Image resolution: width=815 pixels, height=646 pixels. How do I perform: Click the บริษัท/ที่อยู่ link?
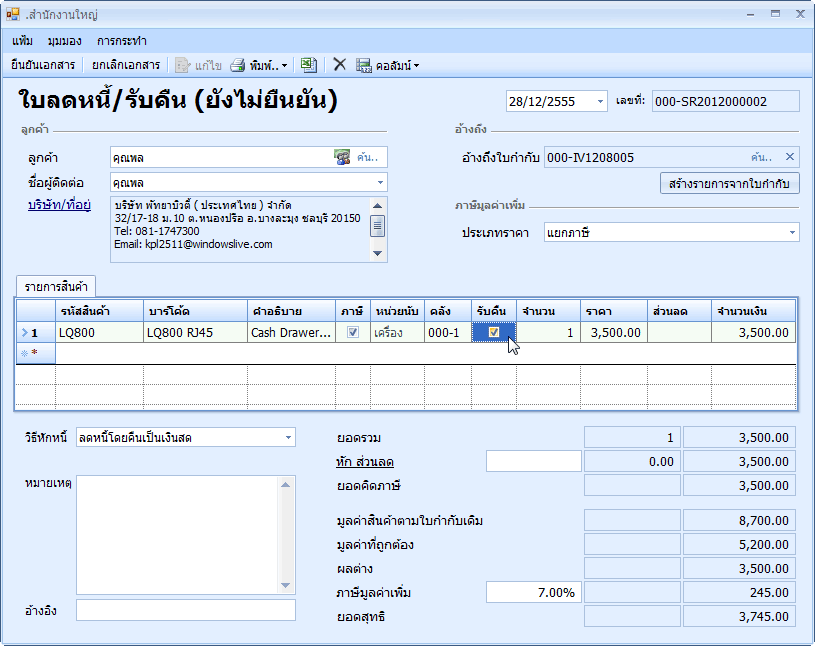[60, 206]
